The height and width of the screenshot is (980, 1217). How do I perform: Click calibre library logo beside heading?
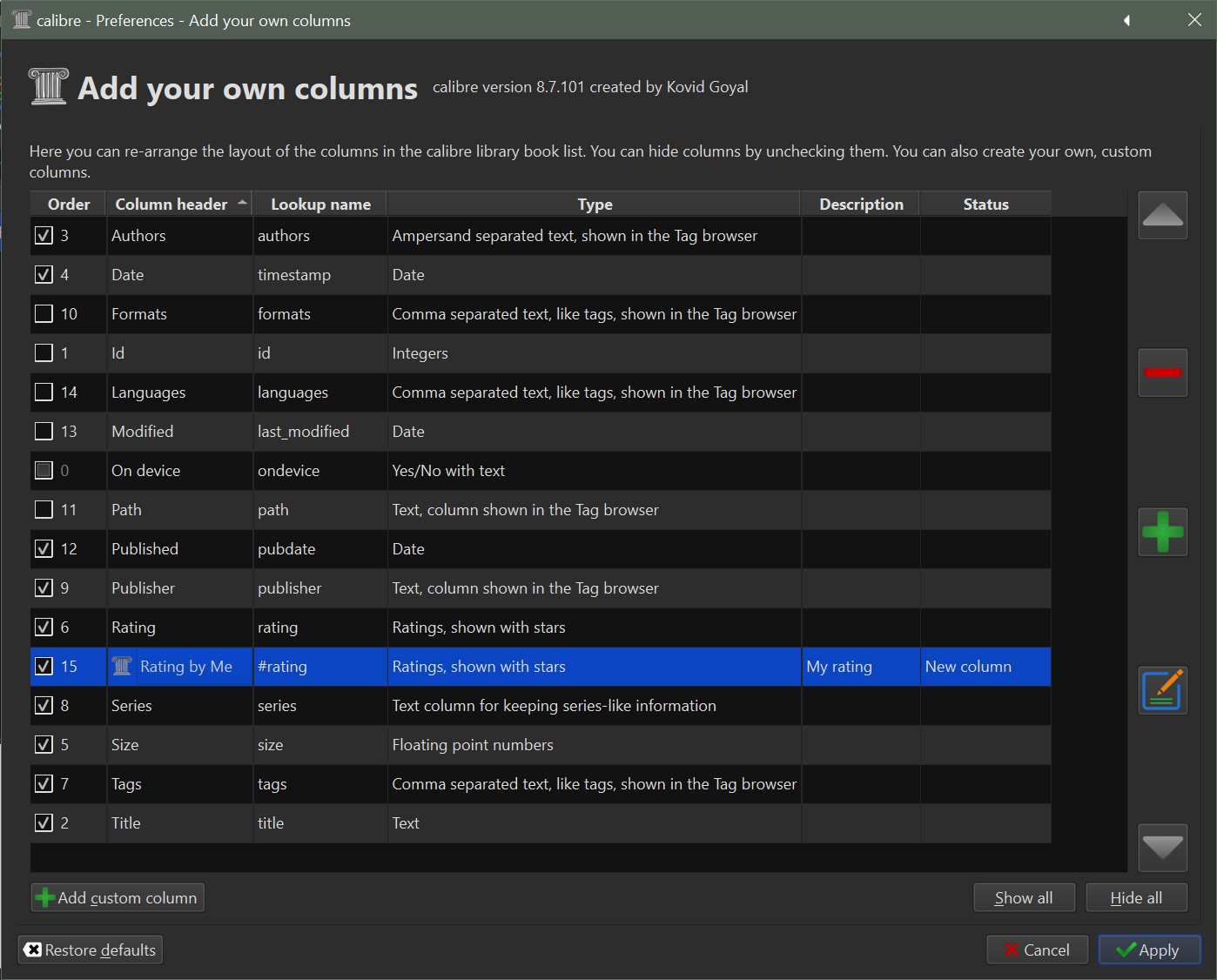tap(48, 87)
